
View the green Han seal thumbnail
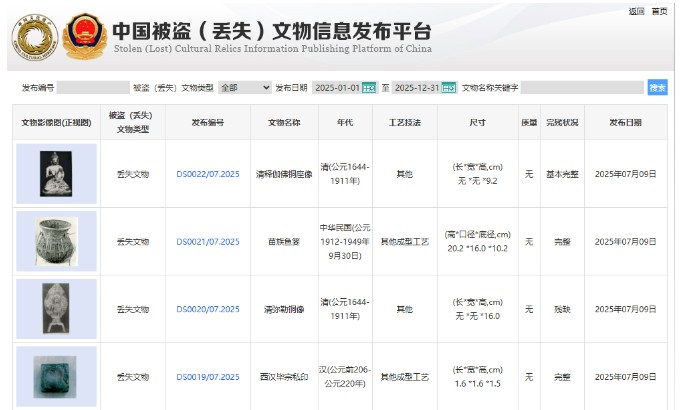[x=56, y=375]
